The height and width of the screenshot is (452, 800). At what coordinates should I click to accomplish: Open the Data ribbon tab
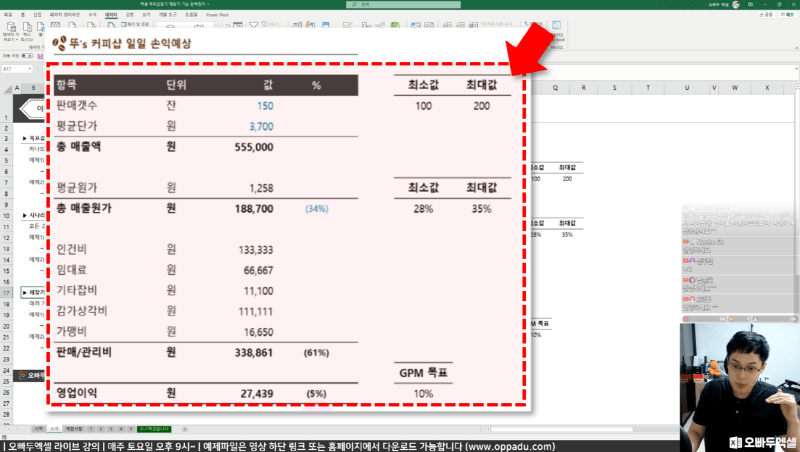[110, 17]
